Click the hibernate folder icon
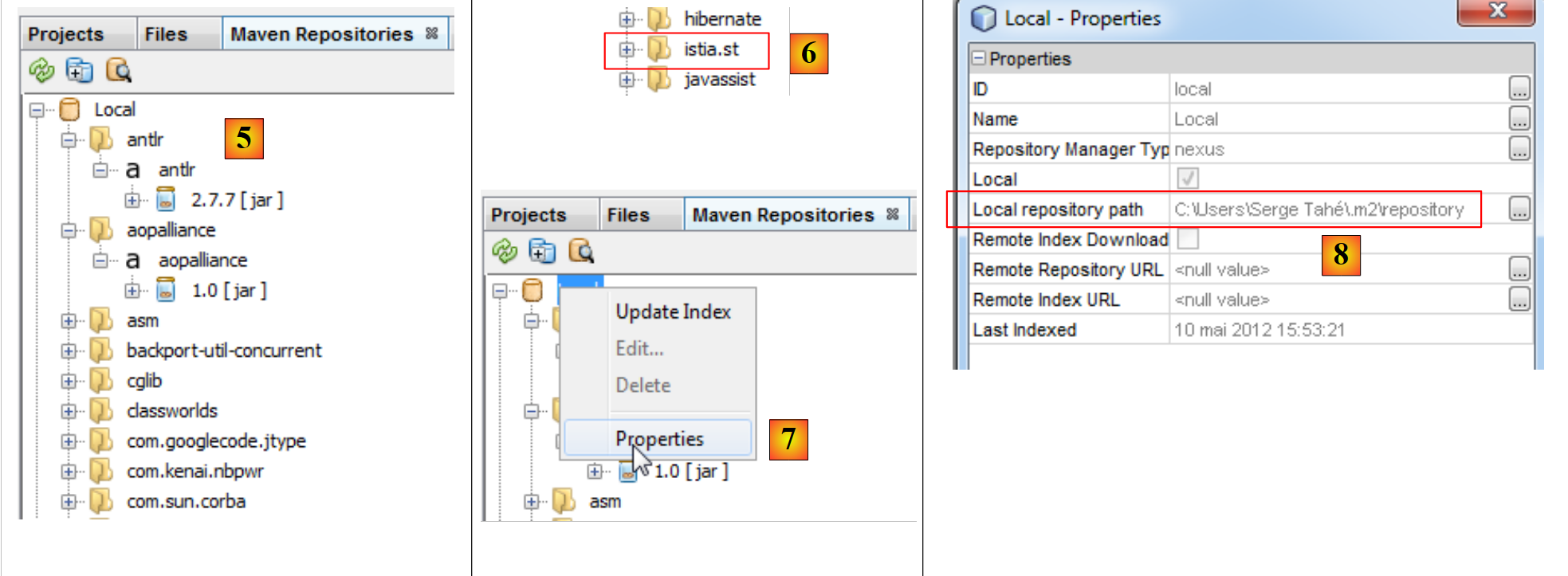Viewport: 1568px width, 576px height. coord(658,18)
